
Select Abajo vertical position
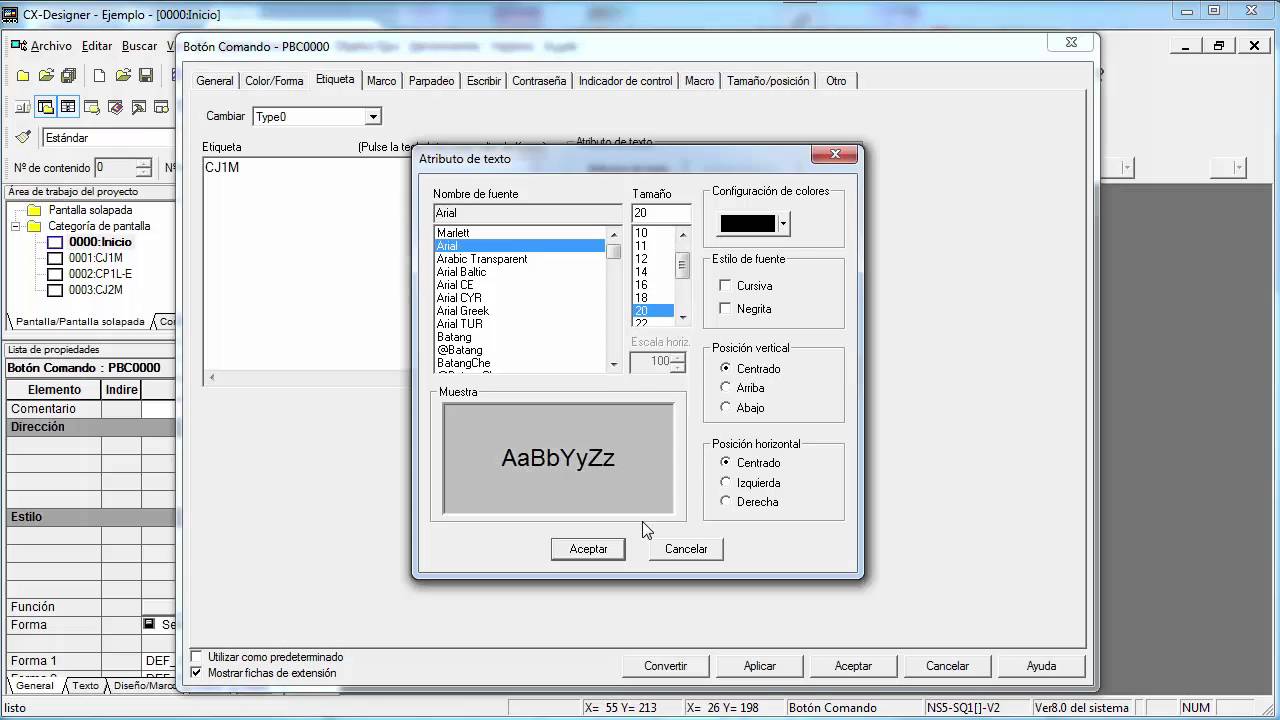click(726, 408)
